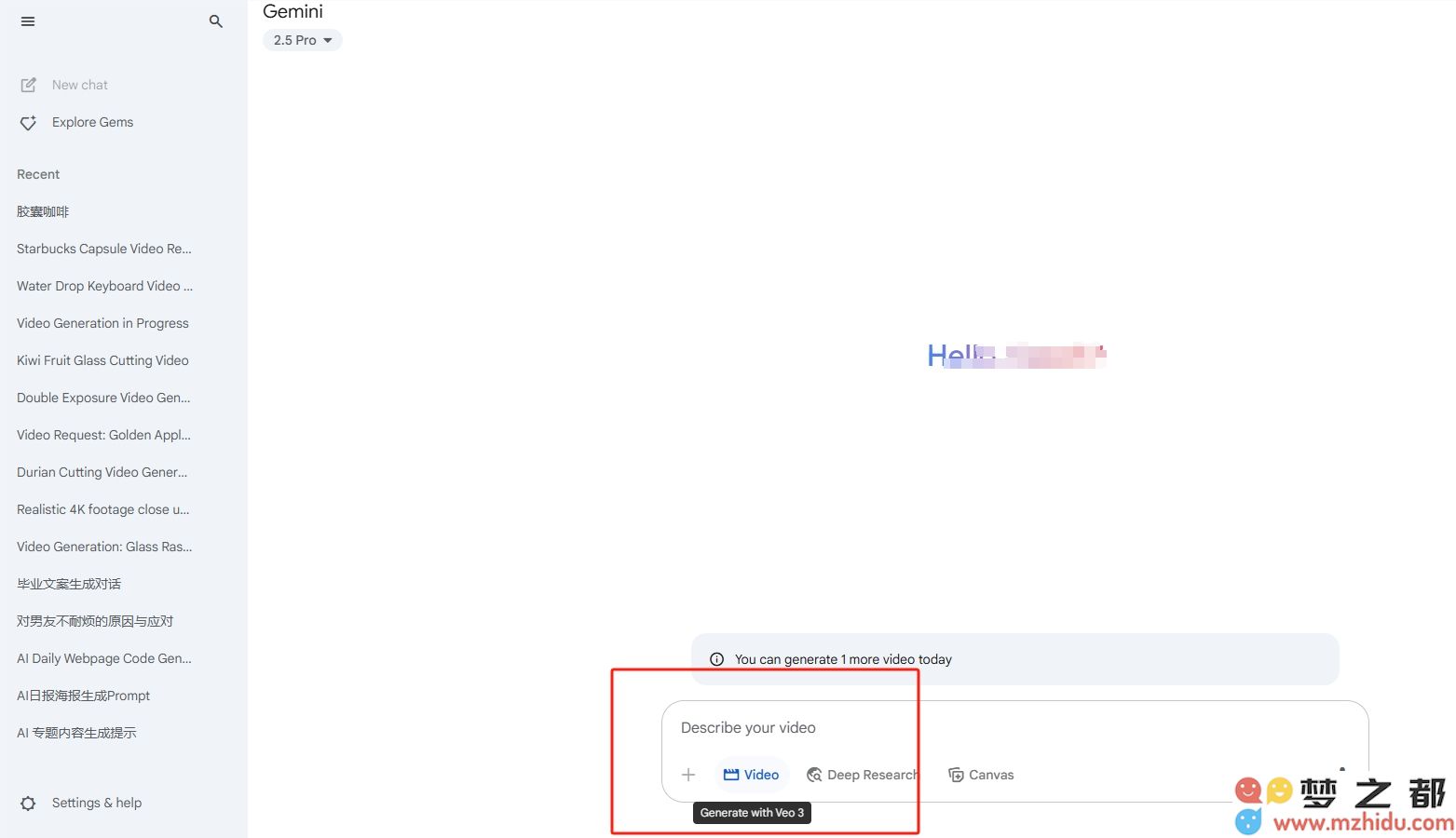
Task: Open the AI日报海报生成Prompt chat
Action: [83, 696]
